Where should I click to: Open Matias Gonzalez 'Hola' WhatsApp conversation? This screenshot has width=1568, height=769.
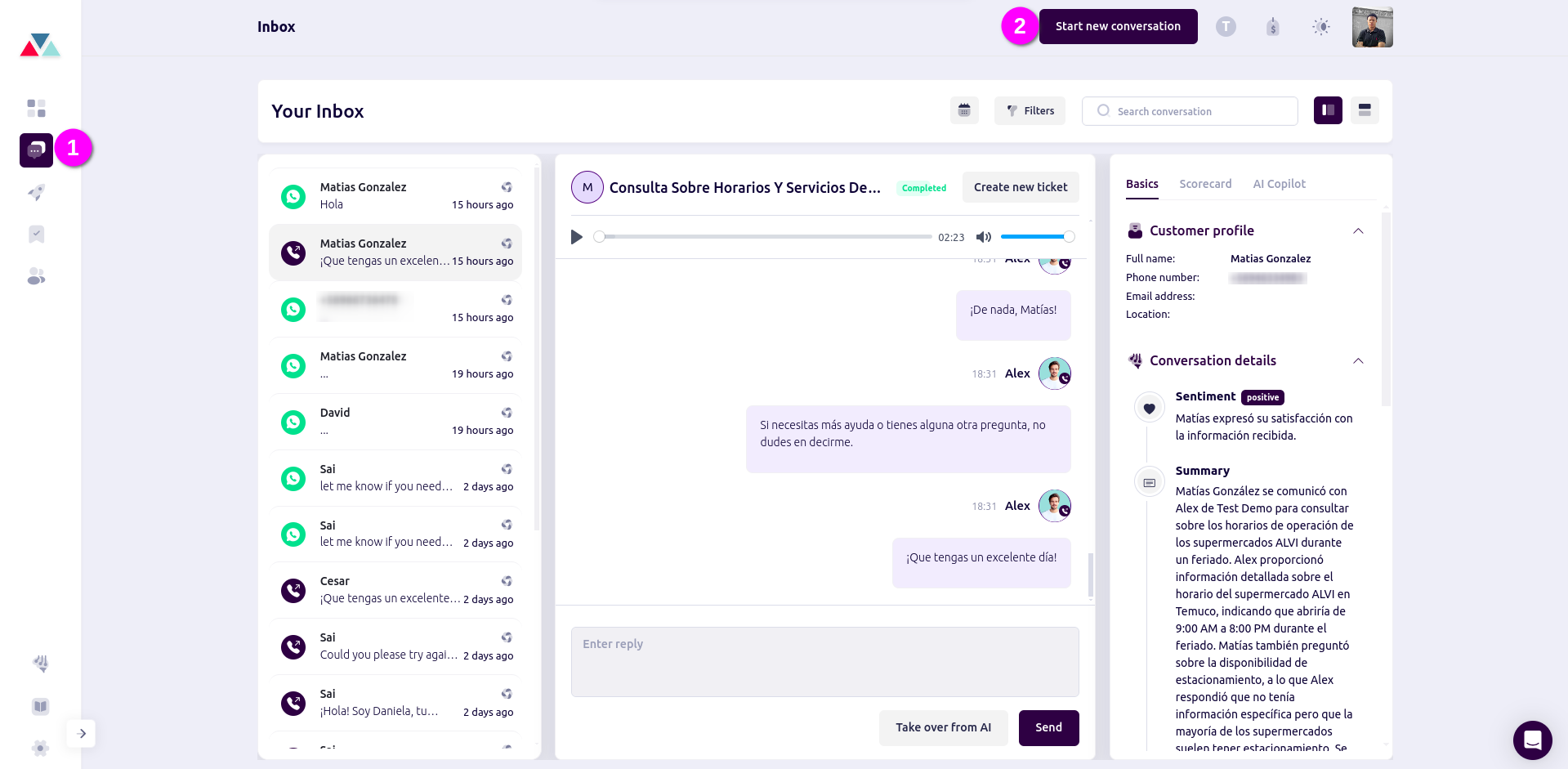(x=395, y=196)
